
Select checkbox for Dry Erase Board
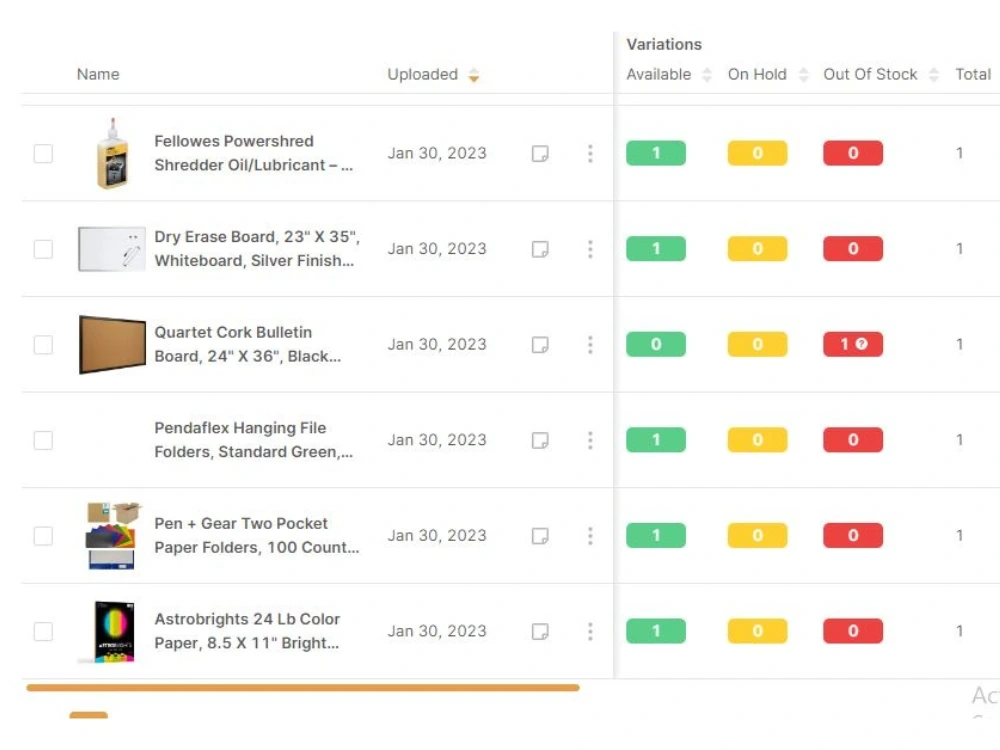[43, 249]
